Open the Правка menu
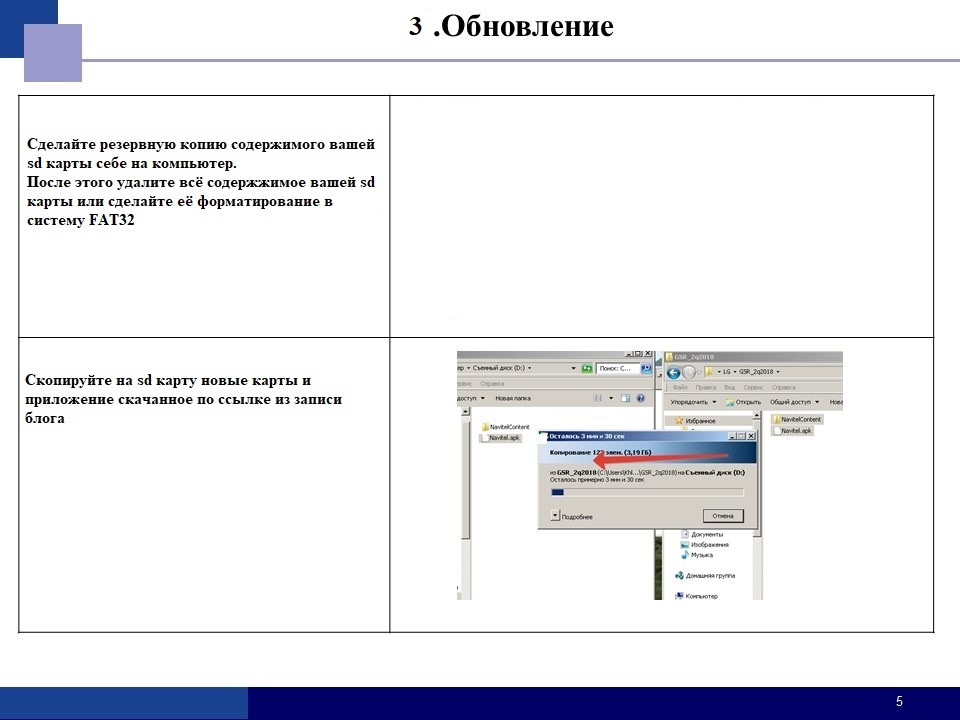Viewport: 960px width, 720px height. (x=706, y=388)
